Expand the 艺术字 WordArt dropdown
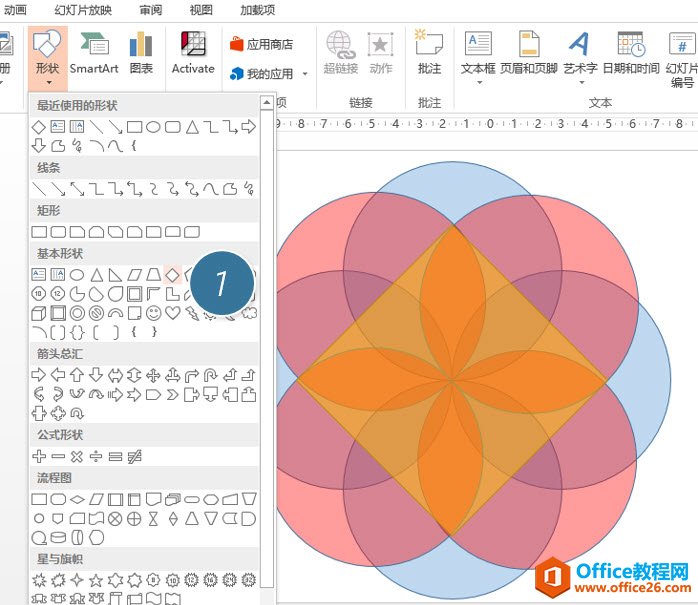This screenshot has width=698, height=605. [x=581, y=83]
